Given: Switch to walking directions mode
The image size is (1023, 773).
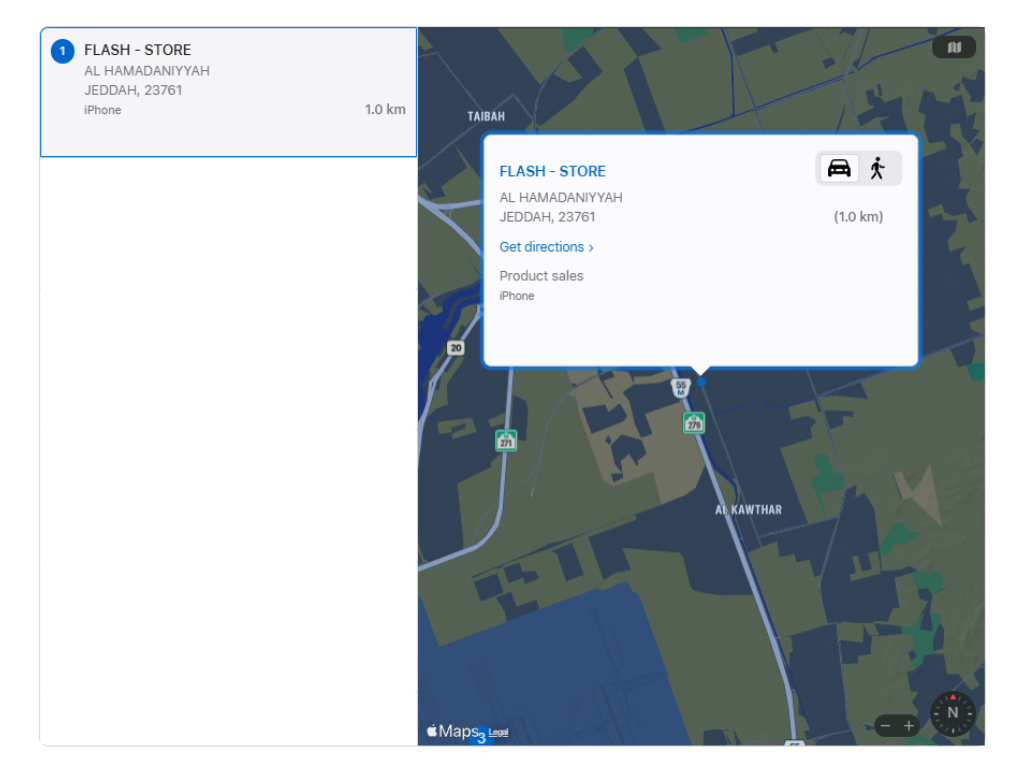Looking at the screenshot, I should click(878, 168).
